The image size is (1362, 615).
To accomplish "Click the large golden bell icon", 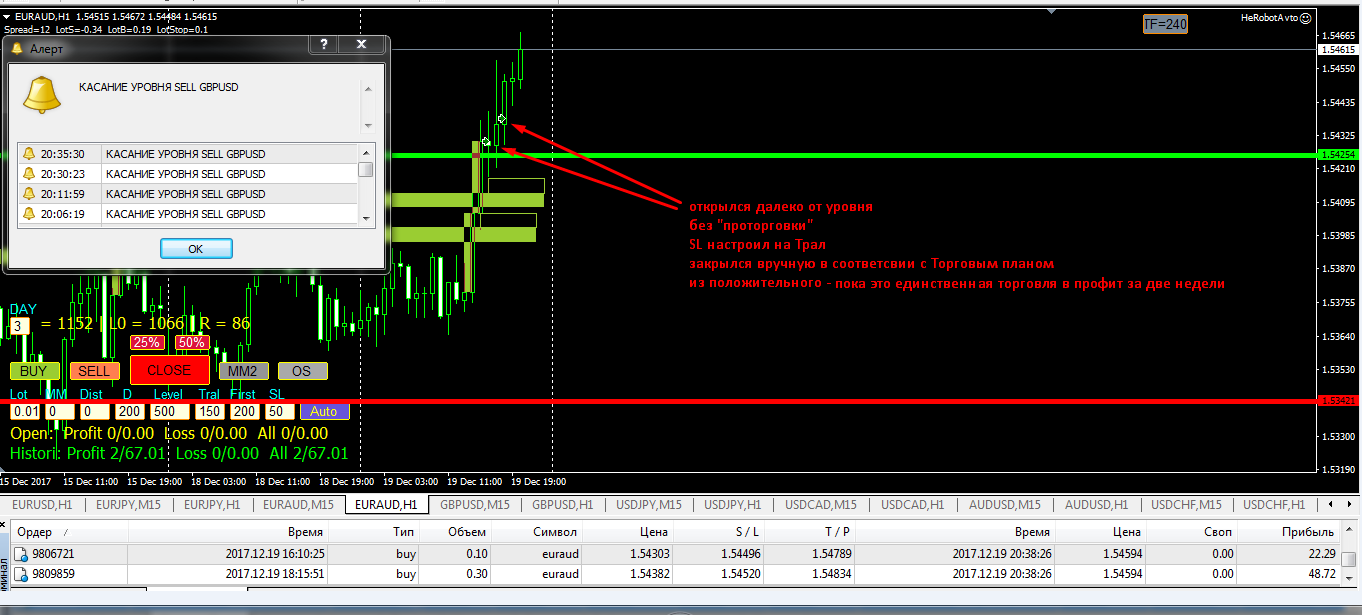I will pyautogui.click(x=42, y=94).
